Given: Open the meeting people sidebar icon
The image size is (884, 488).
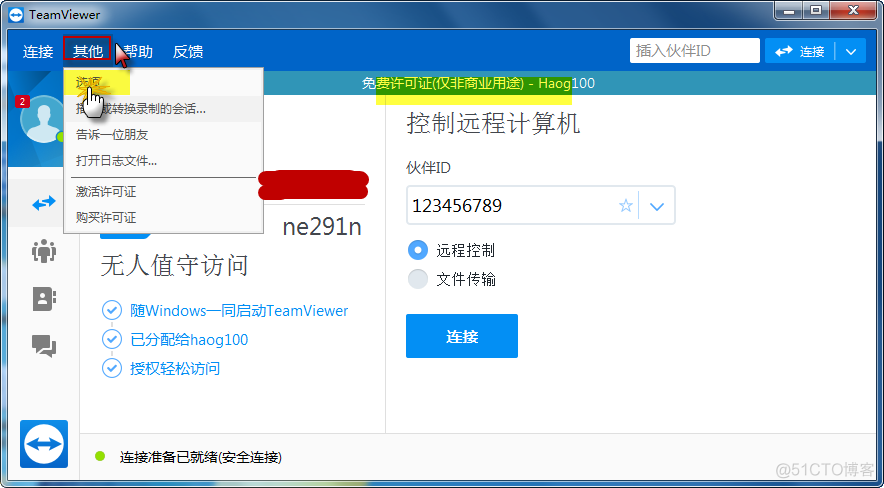Looking at the screenshot, I should point(43,250).
